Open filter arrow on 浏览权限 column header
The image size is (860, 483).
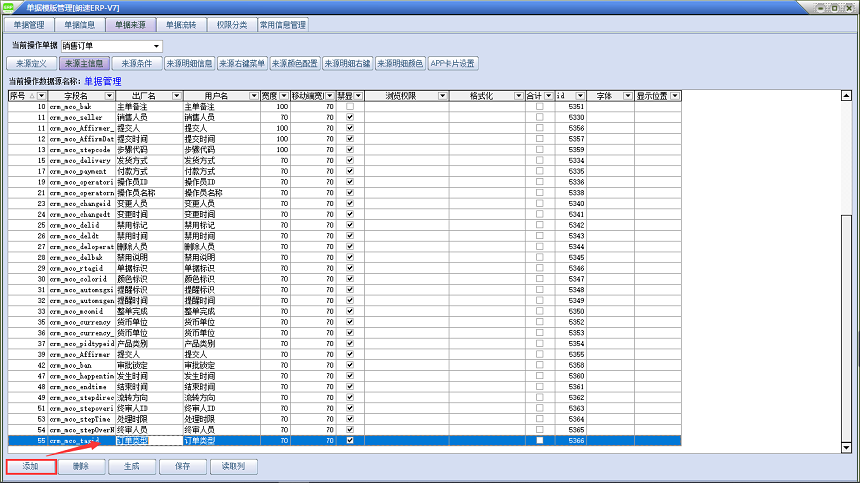tap(438, 96)
